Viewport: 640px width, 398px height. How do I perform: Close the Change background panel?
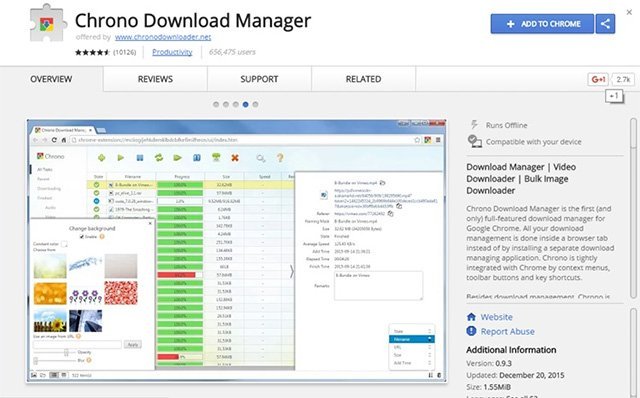pyautogui.click(x=150, y=223)
